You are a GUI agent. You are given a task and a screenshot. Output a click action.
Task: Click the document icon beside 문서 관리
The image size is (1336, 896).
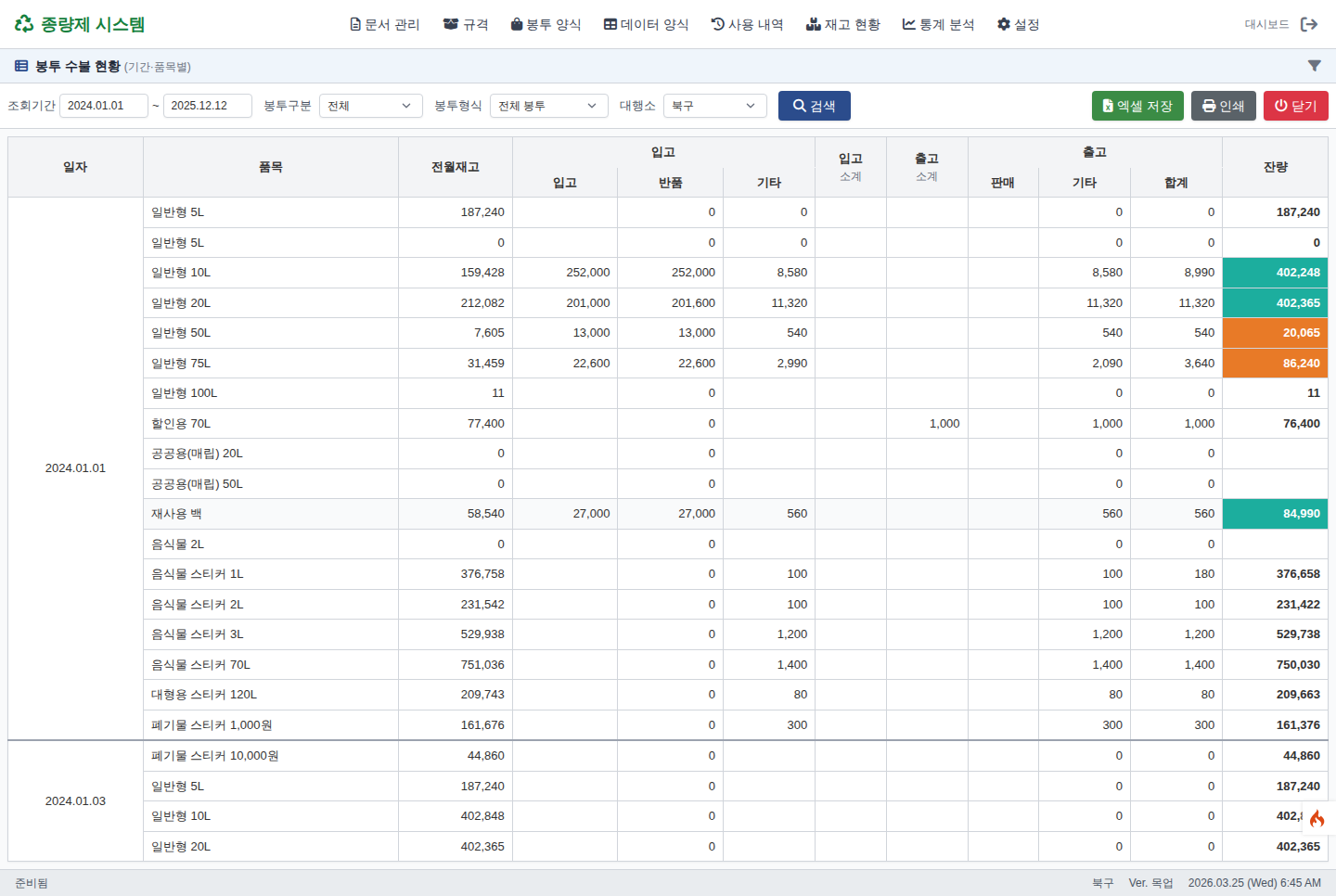click(x=353, y=24)
